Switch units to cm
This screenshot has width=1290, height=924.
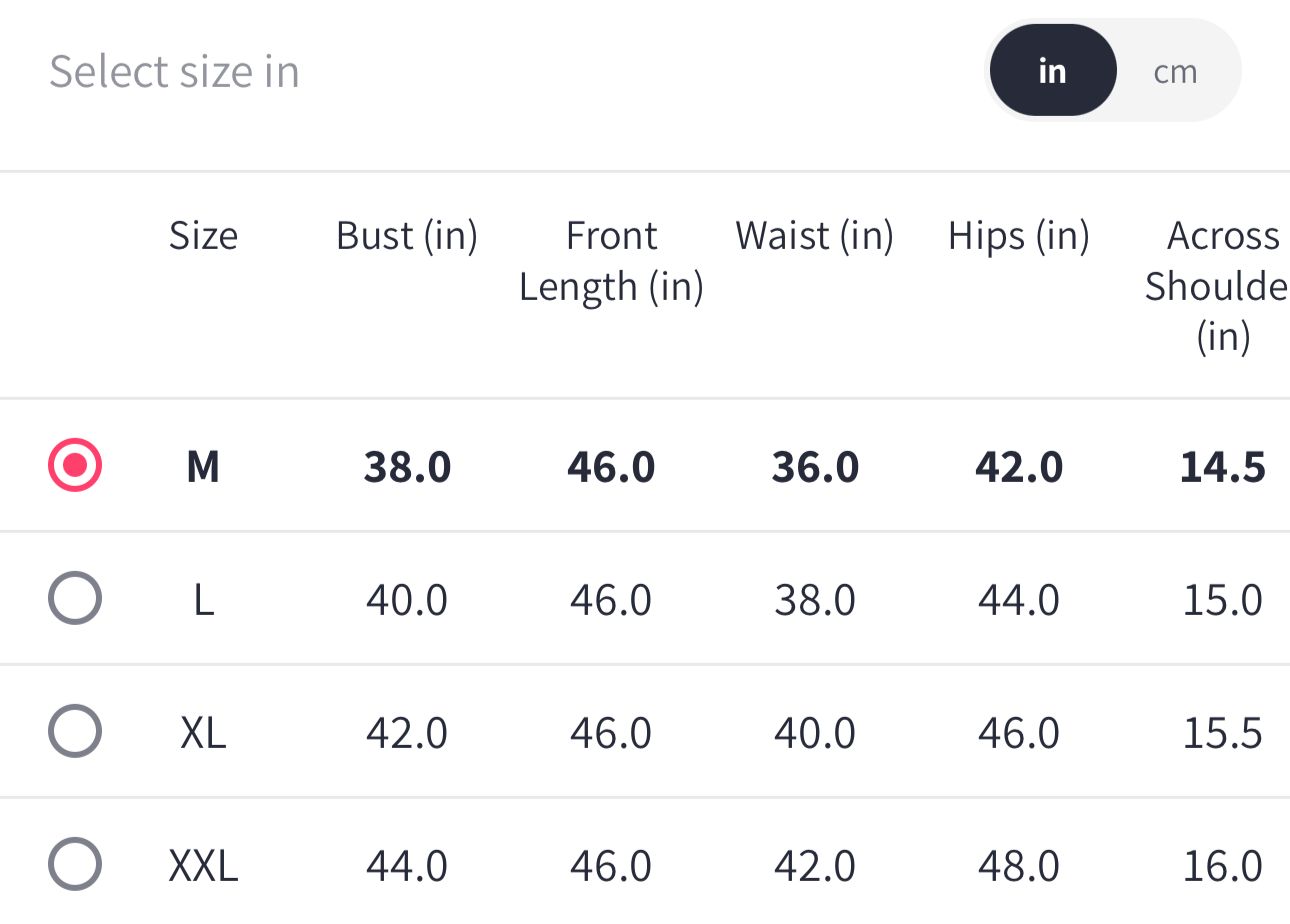(x=1175, y=71)
